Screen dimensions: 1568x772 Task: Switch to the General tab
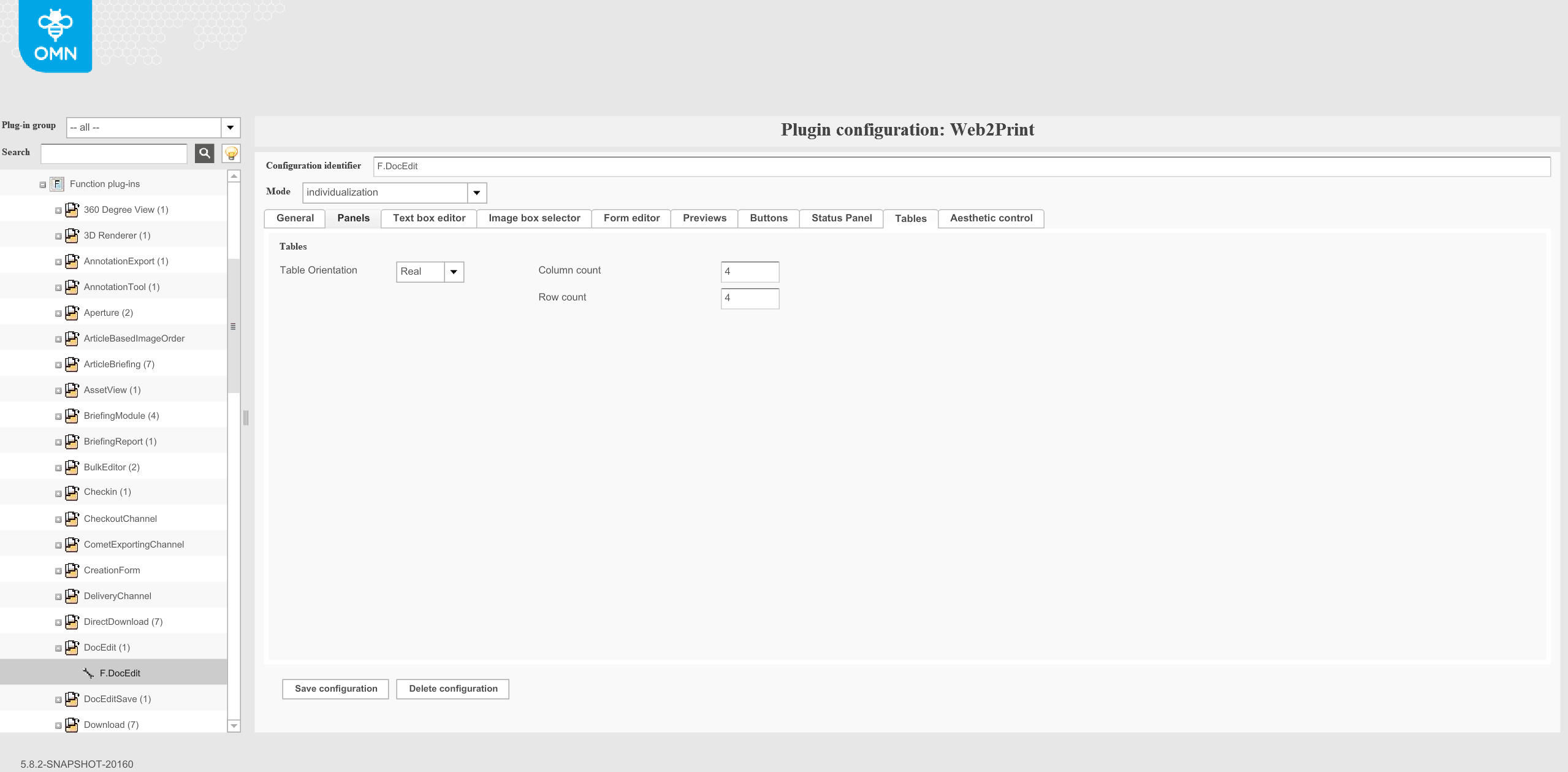pyautogui.click(x=295, y=218)
